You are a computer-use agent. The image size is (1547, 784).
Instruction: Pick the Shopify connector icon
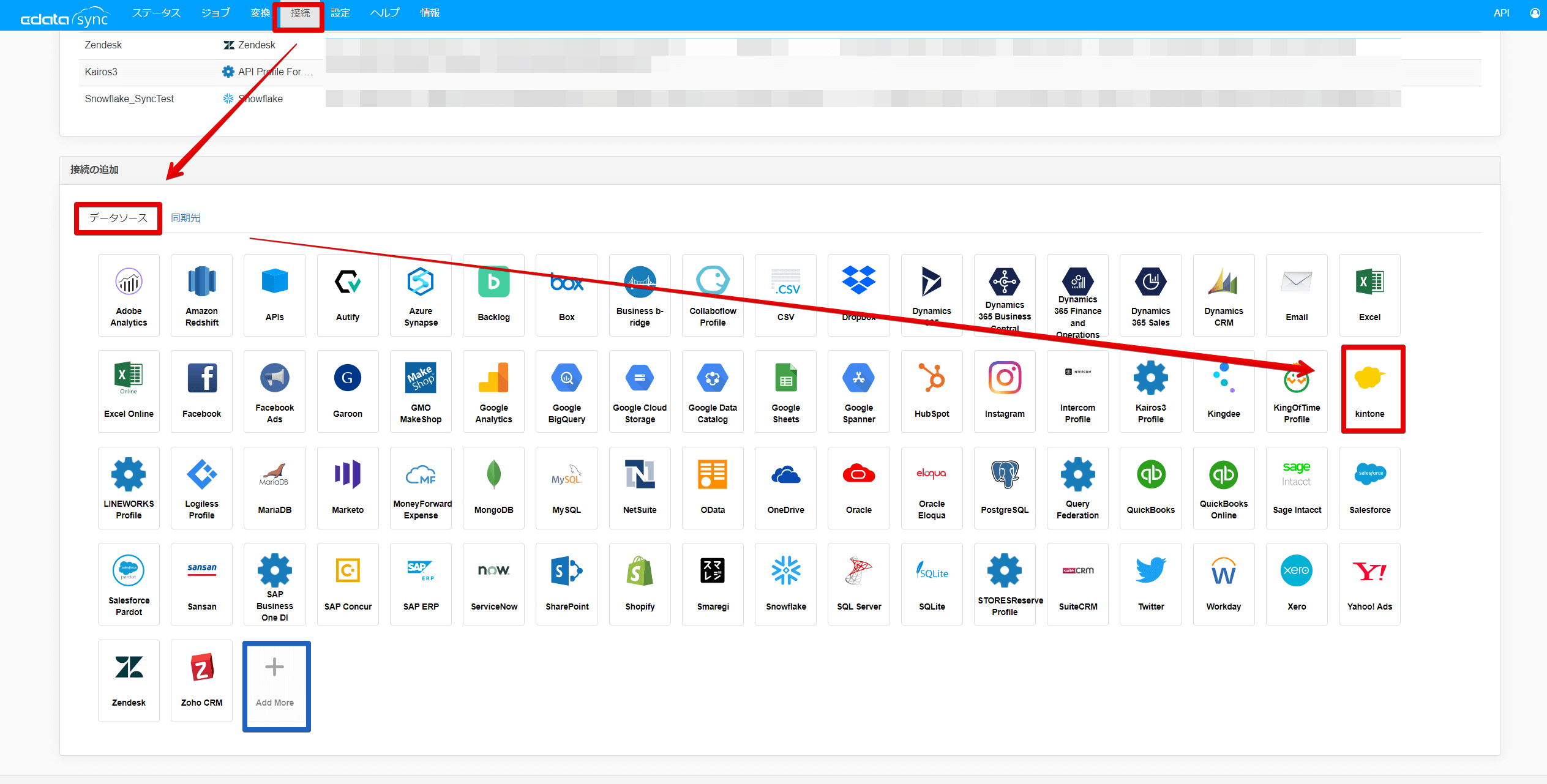640,583
